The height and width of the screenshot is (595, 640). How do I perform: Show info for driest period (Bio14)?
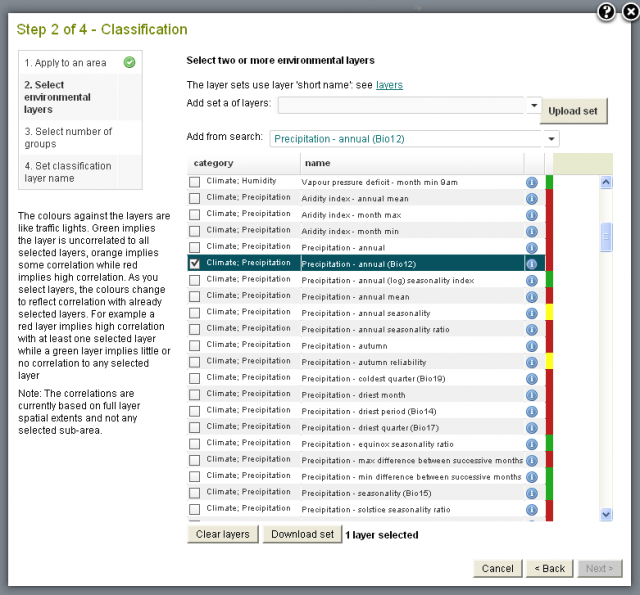coord(531,411)
